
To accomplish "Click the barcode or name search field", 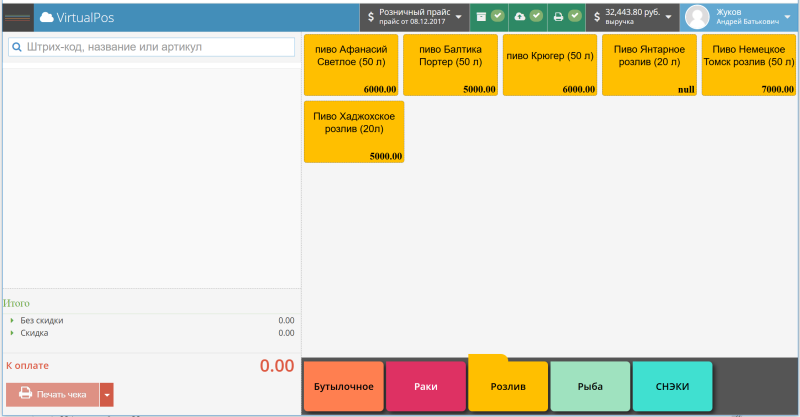I will pos(152,47).
